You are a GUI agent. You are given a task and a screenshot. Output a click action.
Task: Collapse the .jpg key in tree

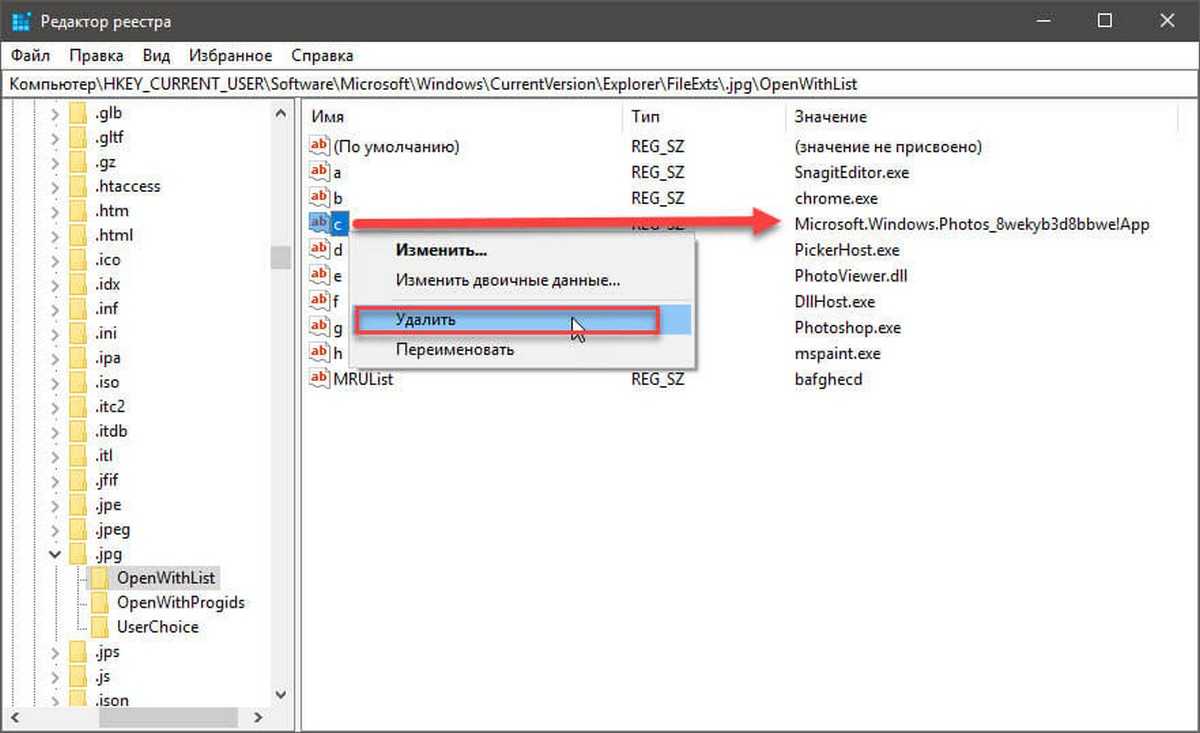pyautogui.click(x=55, y=554)
